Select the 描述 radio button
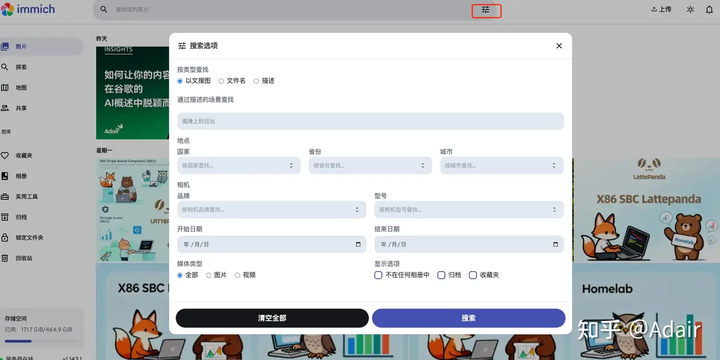Image resolution: width=720 pixels, height=360 pixels. click(256, 81)
